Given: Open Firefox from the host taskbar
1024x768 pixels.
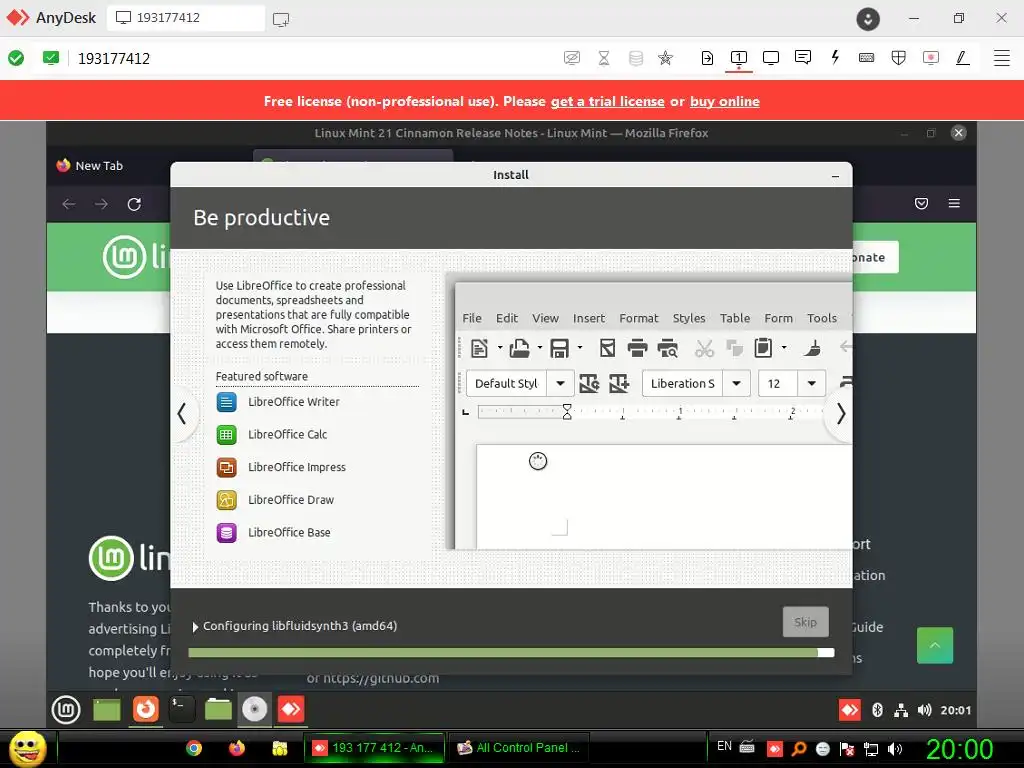Looking at the screenshot, I should pyautogui.click(x=236, y=748).
